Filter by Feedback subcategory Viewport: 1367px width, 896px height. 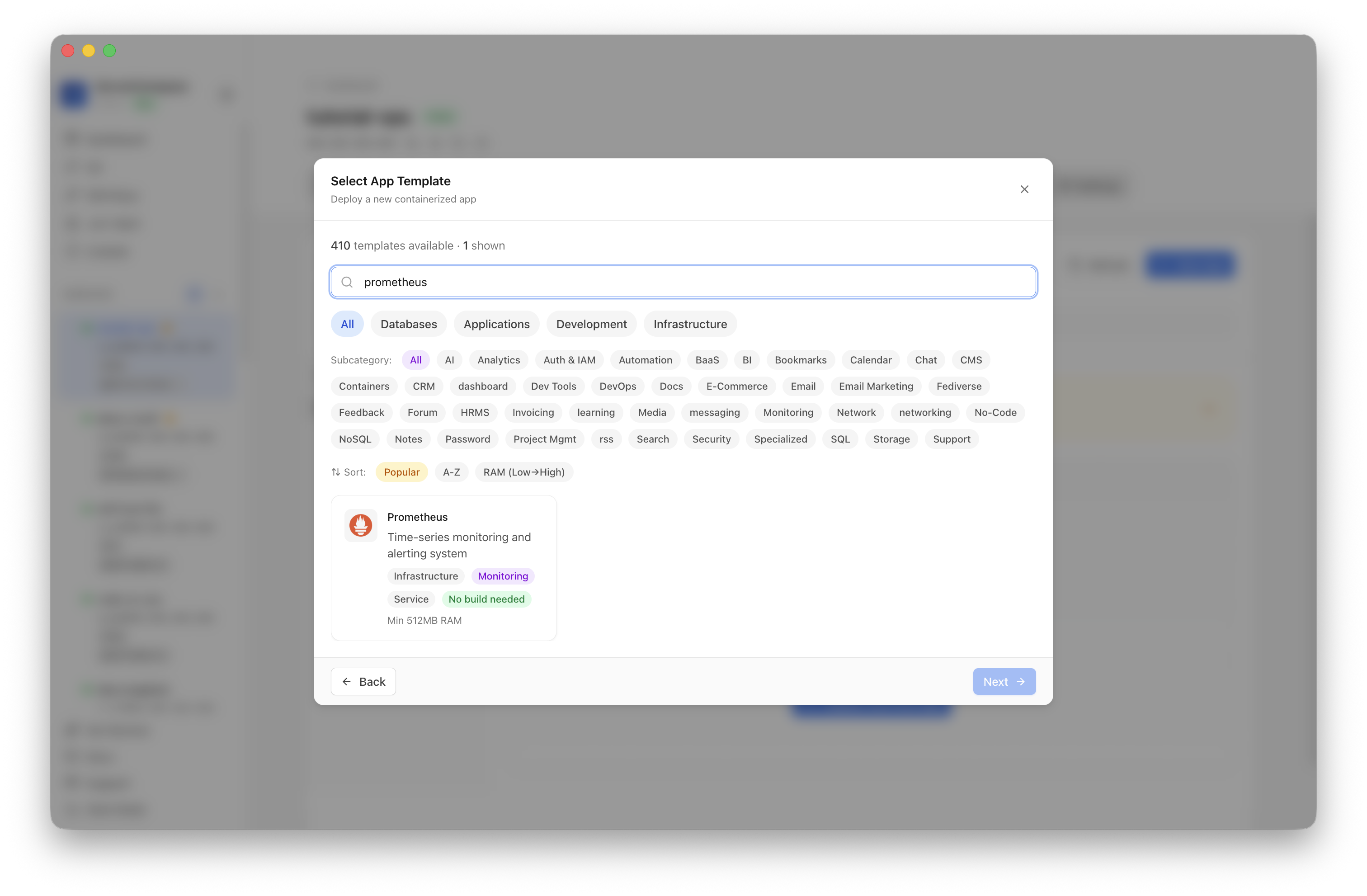(x=361, y=412)
